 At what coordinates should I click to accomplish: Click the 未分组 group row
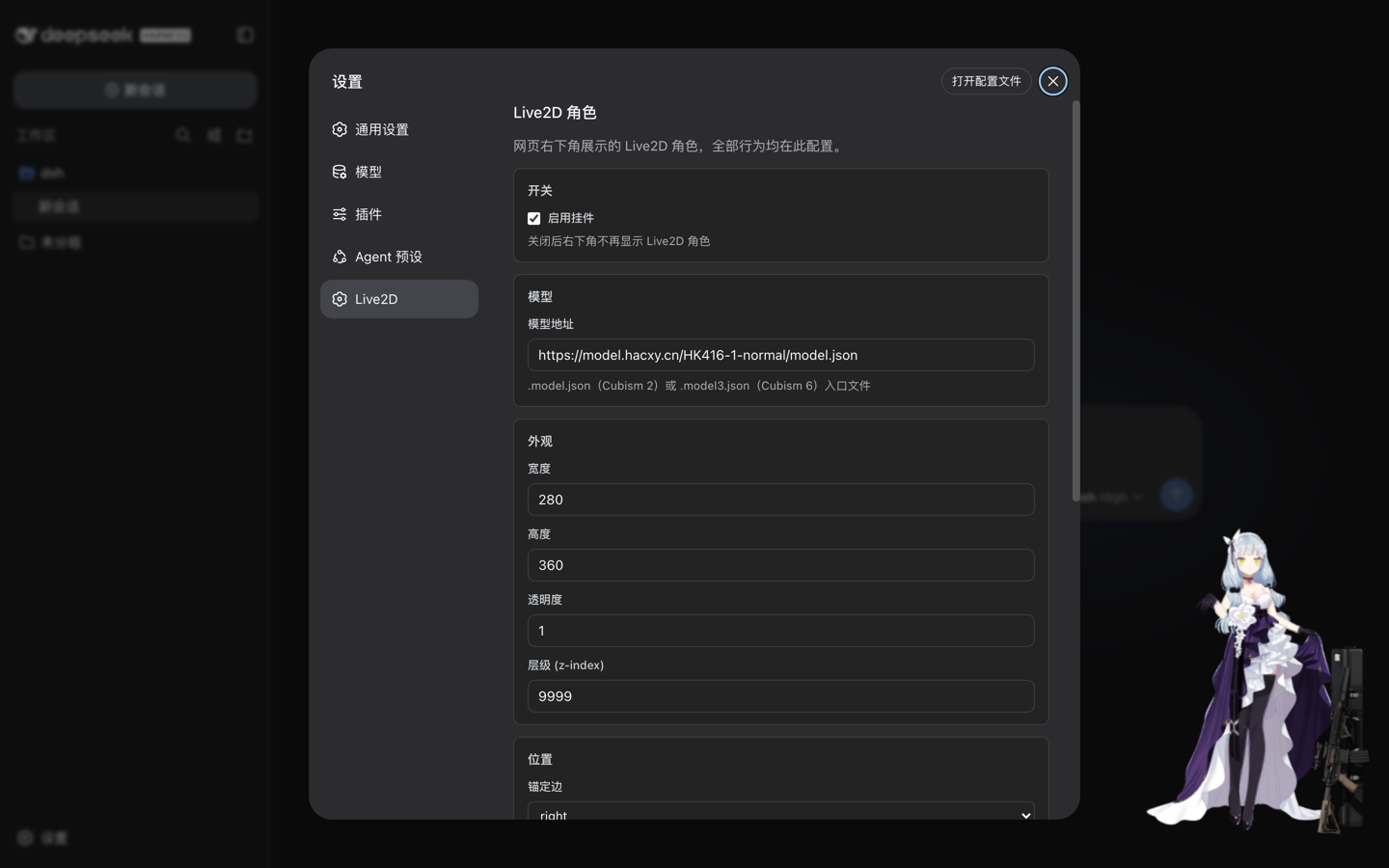pos(135,242)
